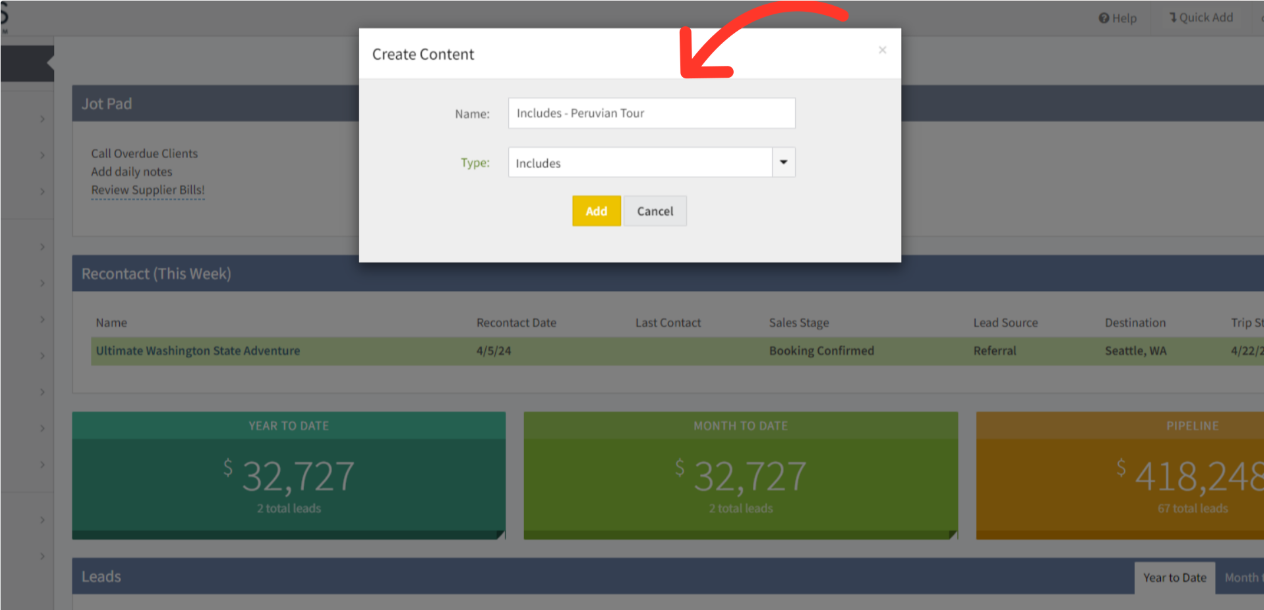The image size is (1264, 610).
Task: Switch to the Year to Date leads tab
Action: (1175, 577)
